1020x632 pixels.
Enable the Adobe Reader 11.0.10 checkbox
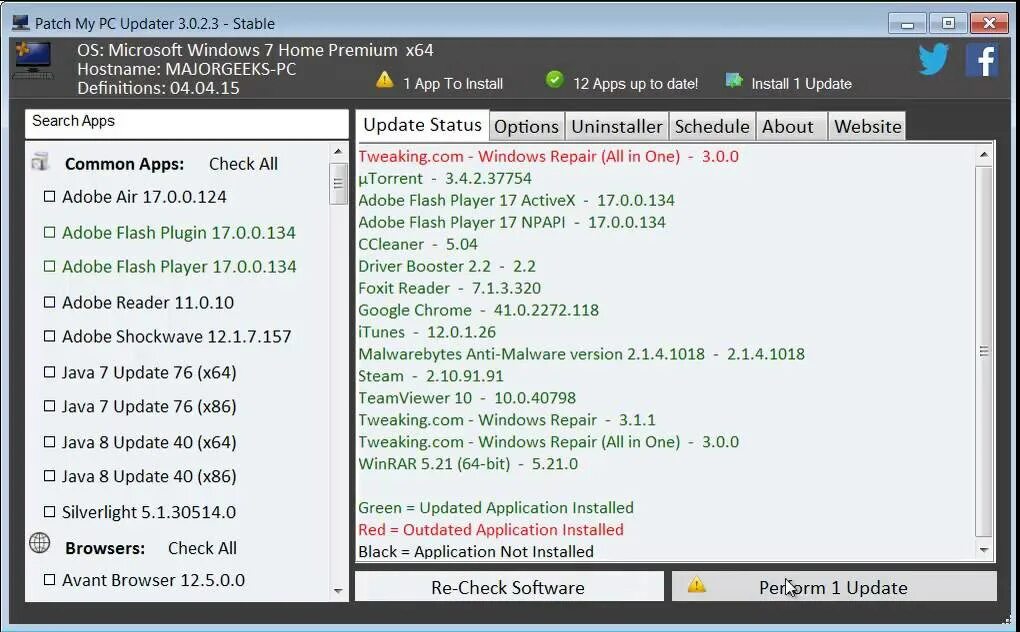(x=49, y=302)
